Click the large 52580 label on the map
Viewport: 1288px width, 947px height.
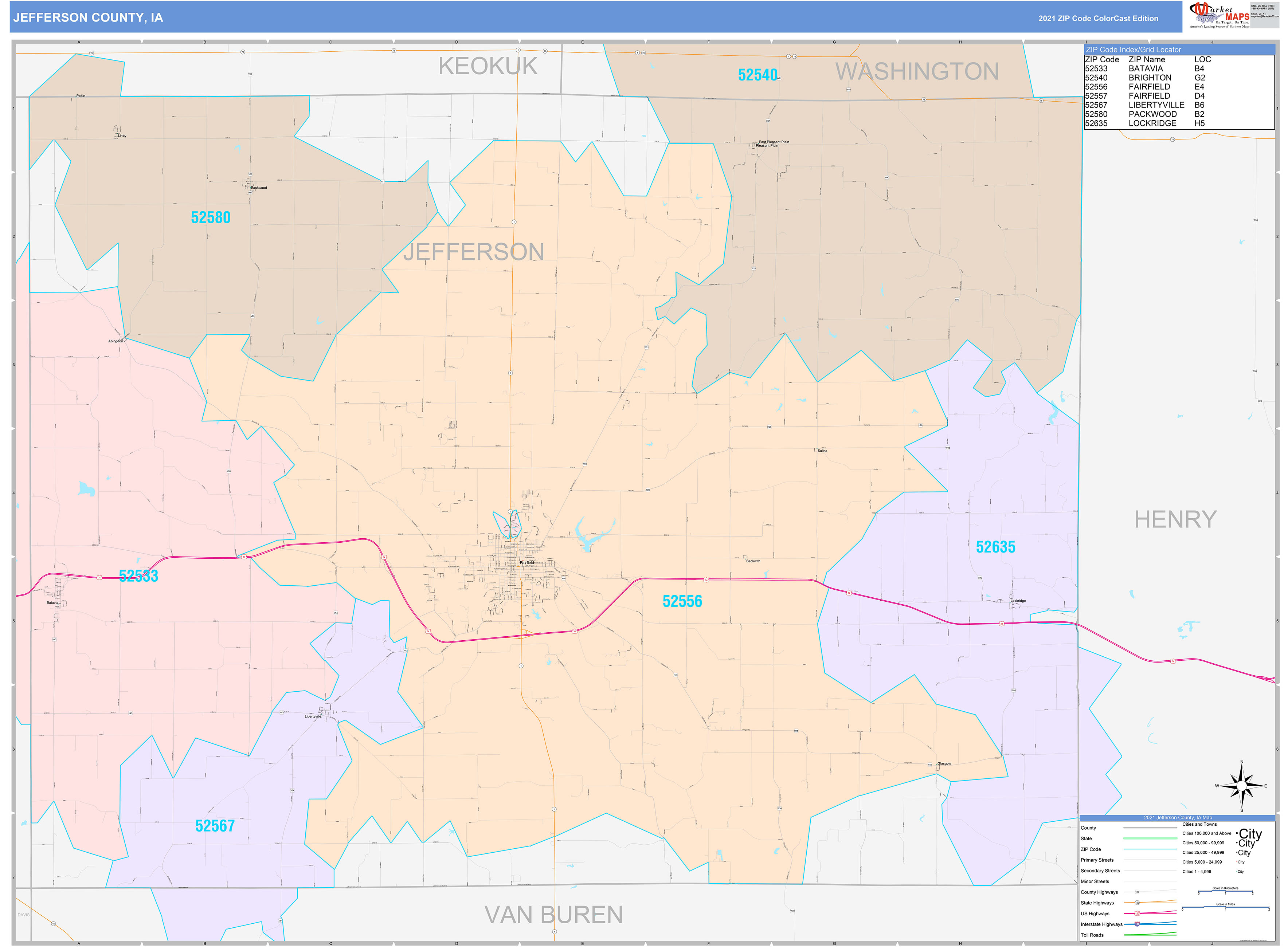click(211, 218)
